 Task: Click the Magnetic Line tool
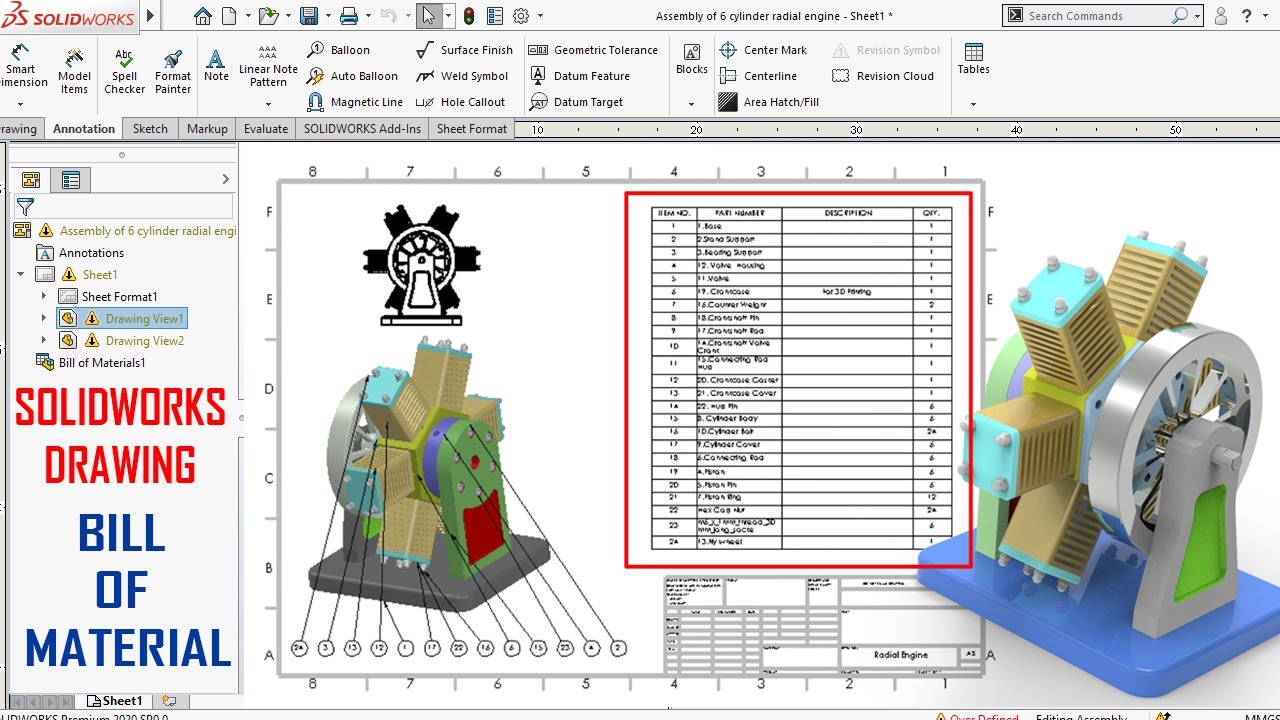tap(355, 102)
